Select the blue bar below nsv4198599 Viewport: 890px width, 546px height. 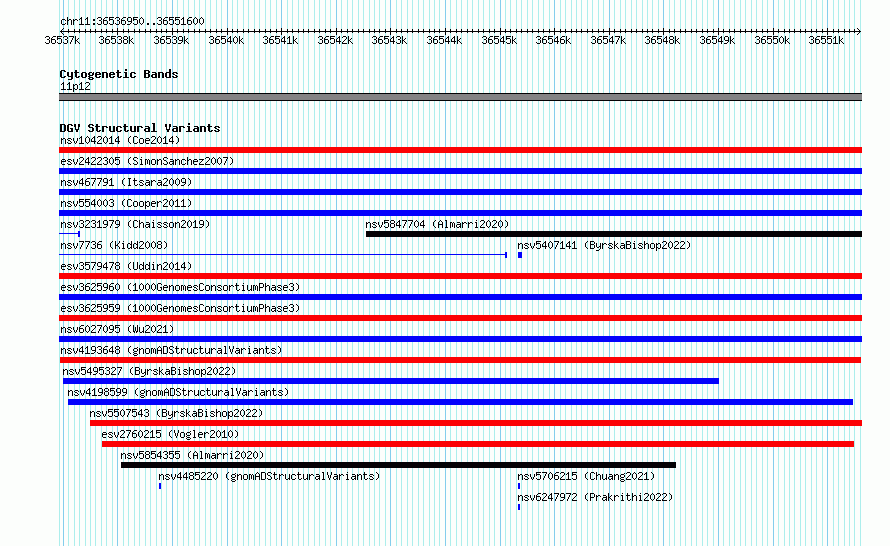460,402
